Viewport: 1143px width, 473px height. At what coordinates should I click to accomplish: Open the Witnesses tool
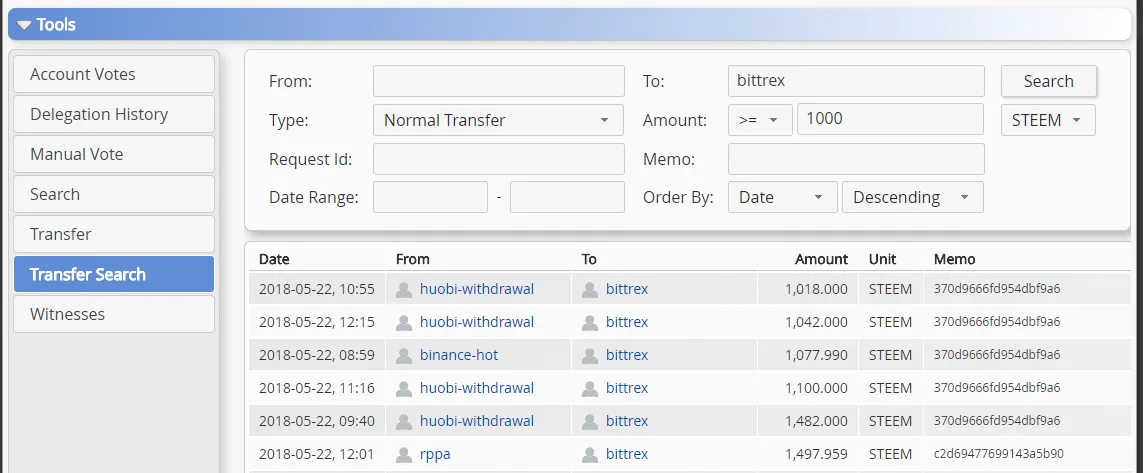[114, 314]
